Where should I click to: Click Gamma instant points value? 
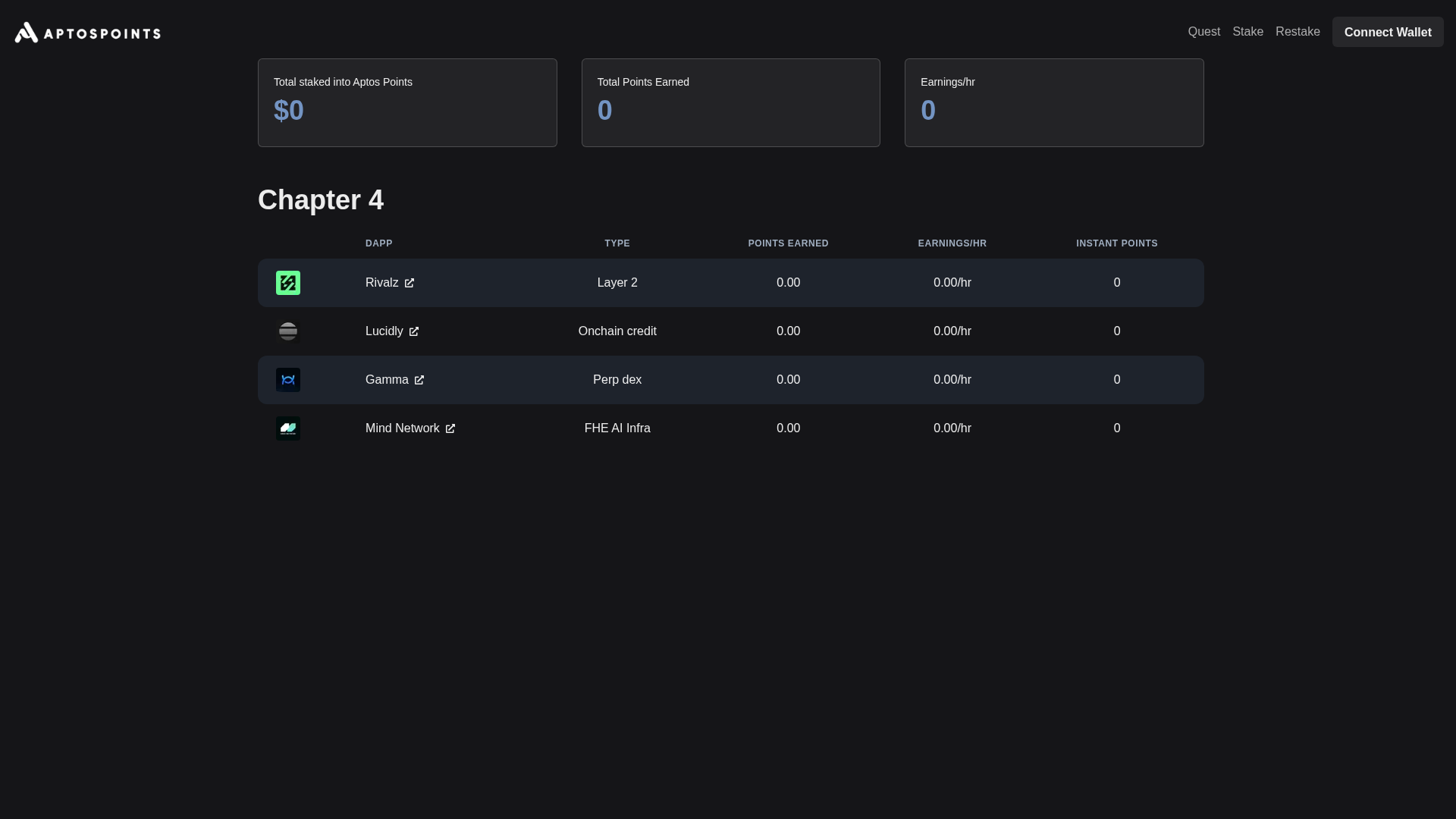tap(1117, 380)
